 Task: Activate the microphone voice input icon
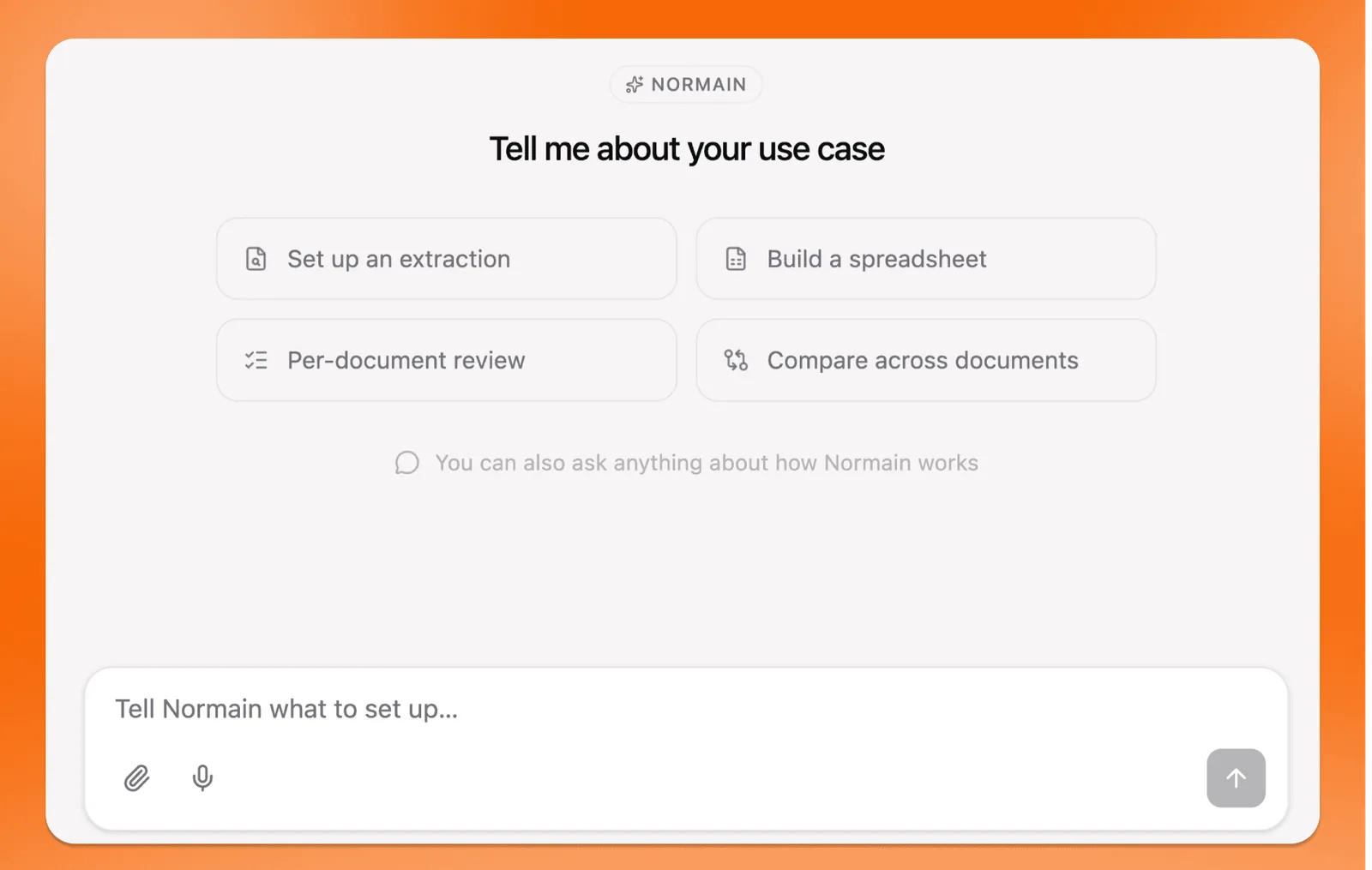tap(202, 778)
